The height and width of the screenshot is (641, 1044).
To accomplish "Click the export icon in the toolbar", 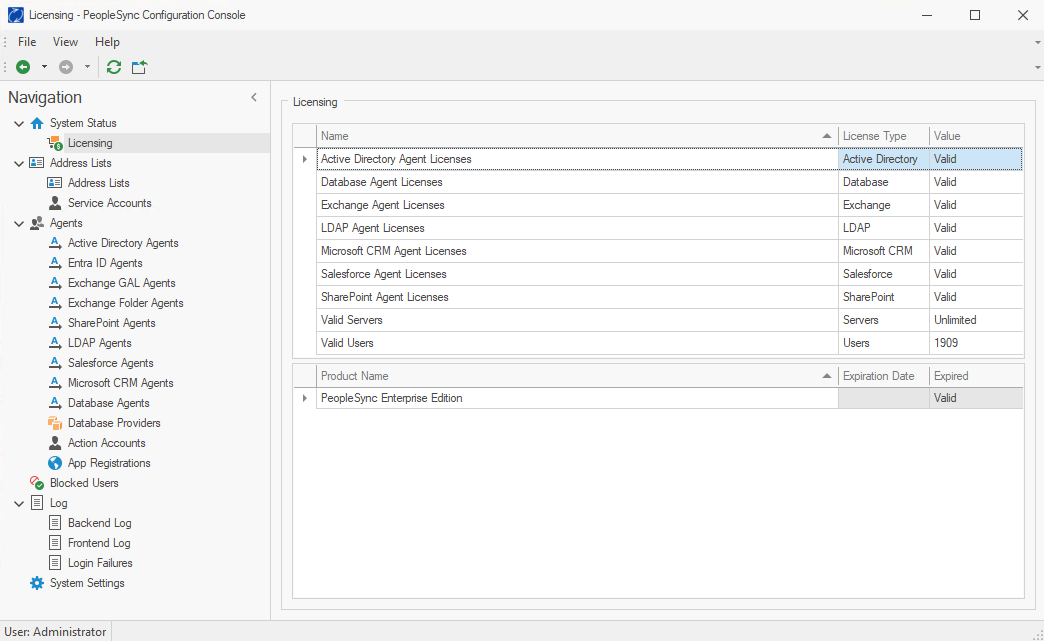I will [139, 67].
